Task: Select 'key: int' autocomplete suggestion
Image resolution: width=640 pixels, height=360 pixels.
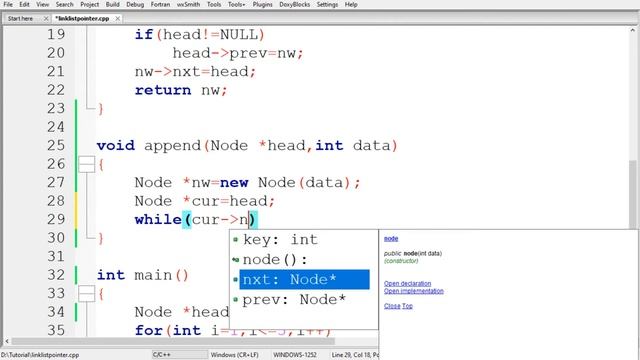Action: [304, 240]
